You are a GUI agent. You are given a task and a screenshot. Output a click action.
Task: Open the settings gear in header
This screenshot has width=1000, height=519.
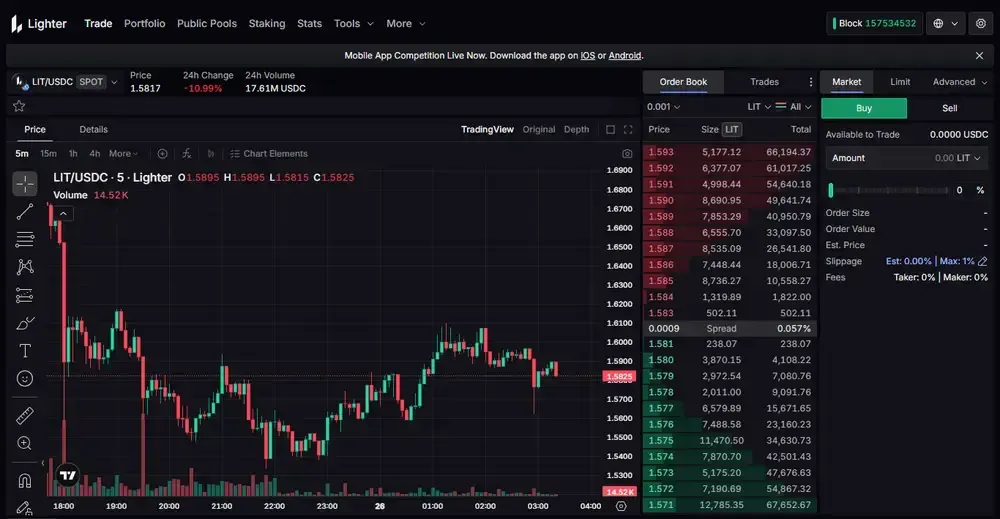981,24
